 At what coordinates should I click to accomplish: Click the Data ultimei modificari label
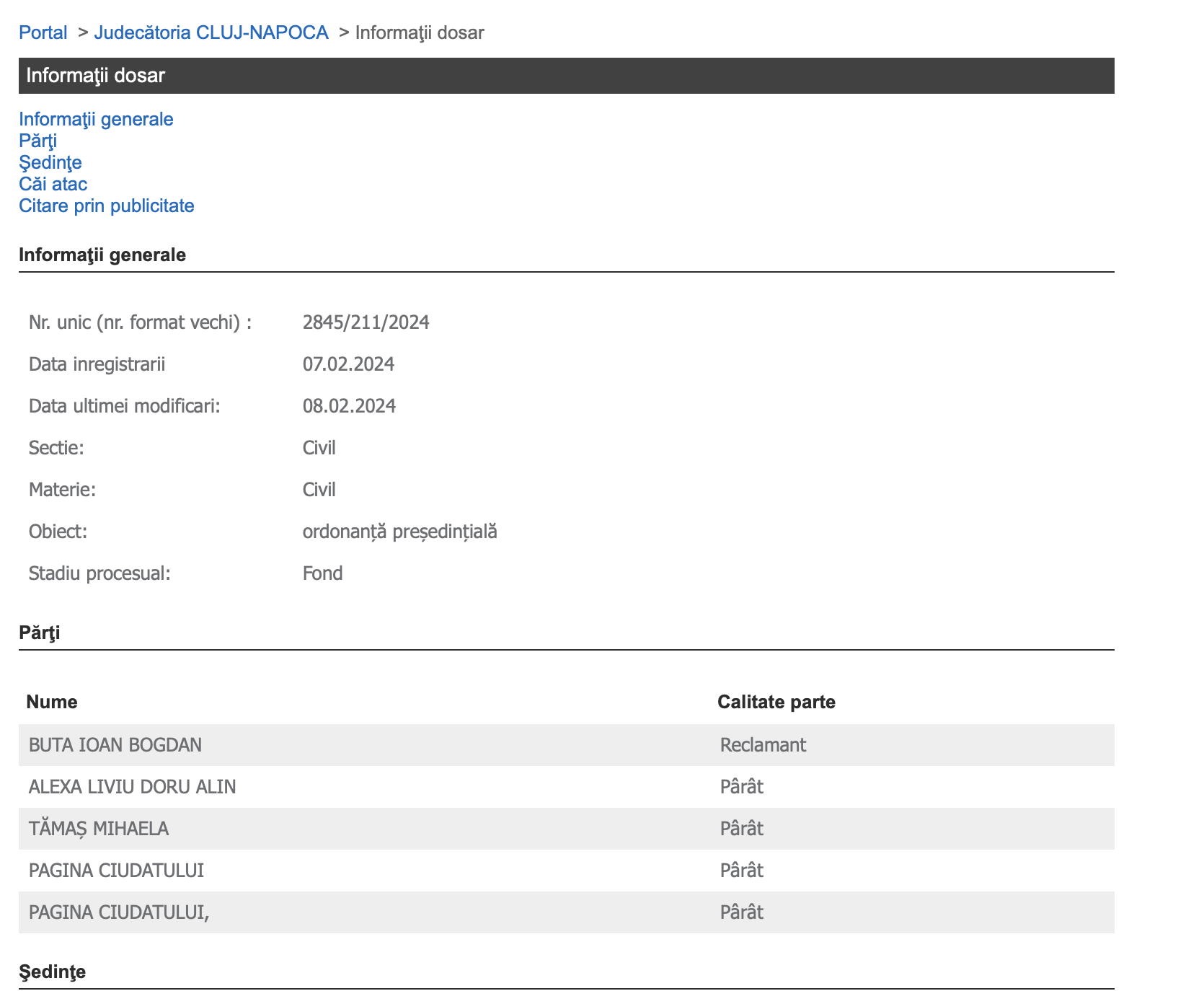coord(125,406)
